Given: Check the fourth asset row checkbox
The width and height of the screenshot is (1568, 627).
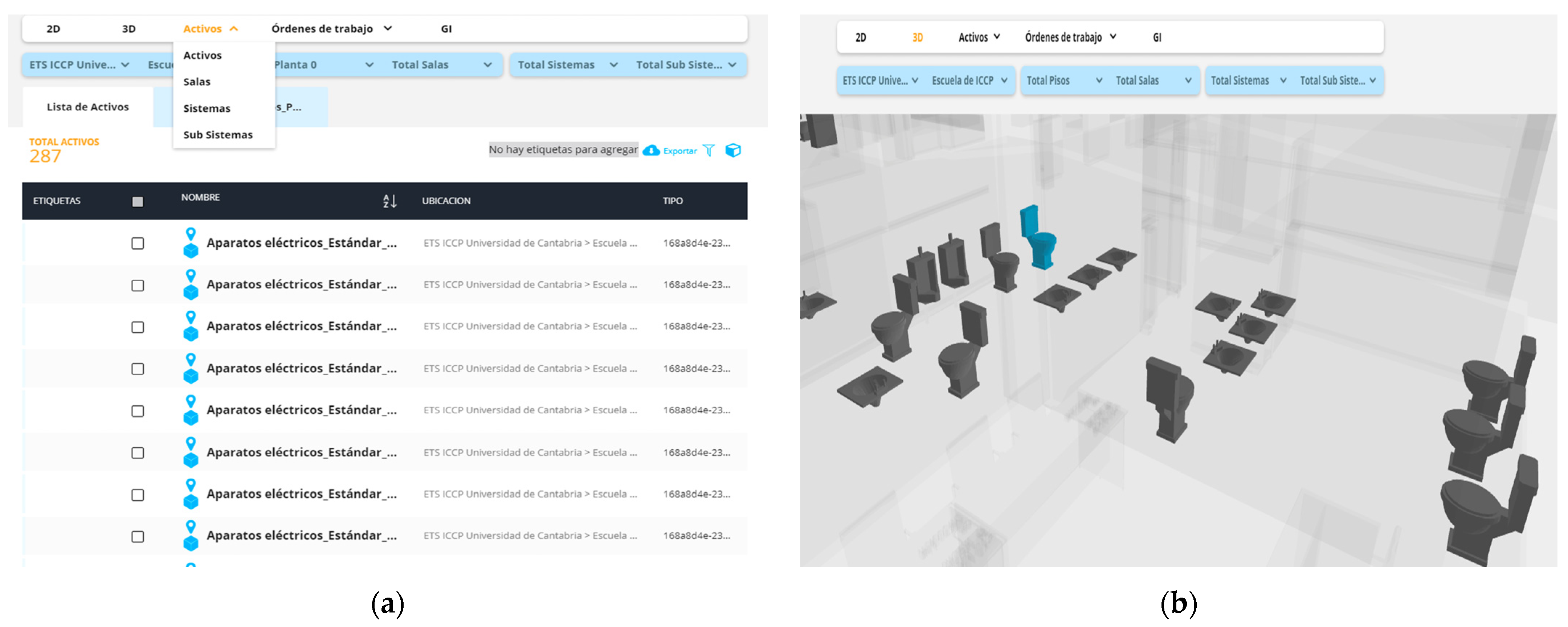Looking at the screenshot, I should point(138,369).
